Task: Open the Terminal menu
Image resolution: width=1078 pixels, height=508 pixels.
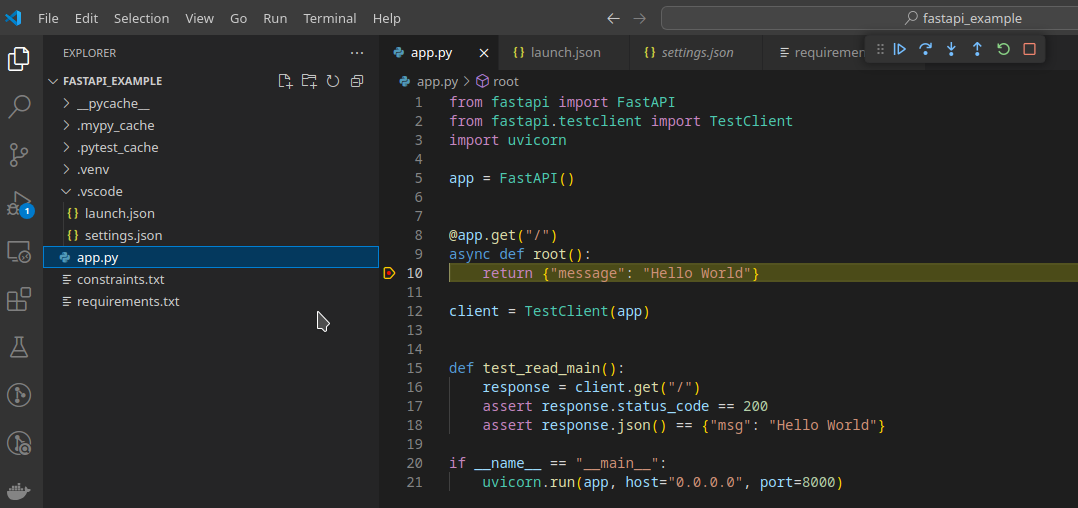Action: tap(329, 19)
